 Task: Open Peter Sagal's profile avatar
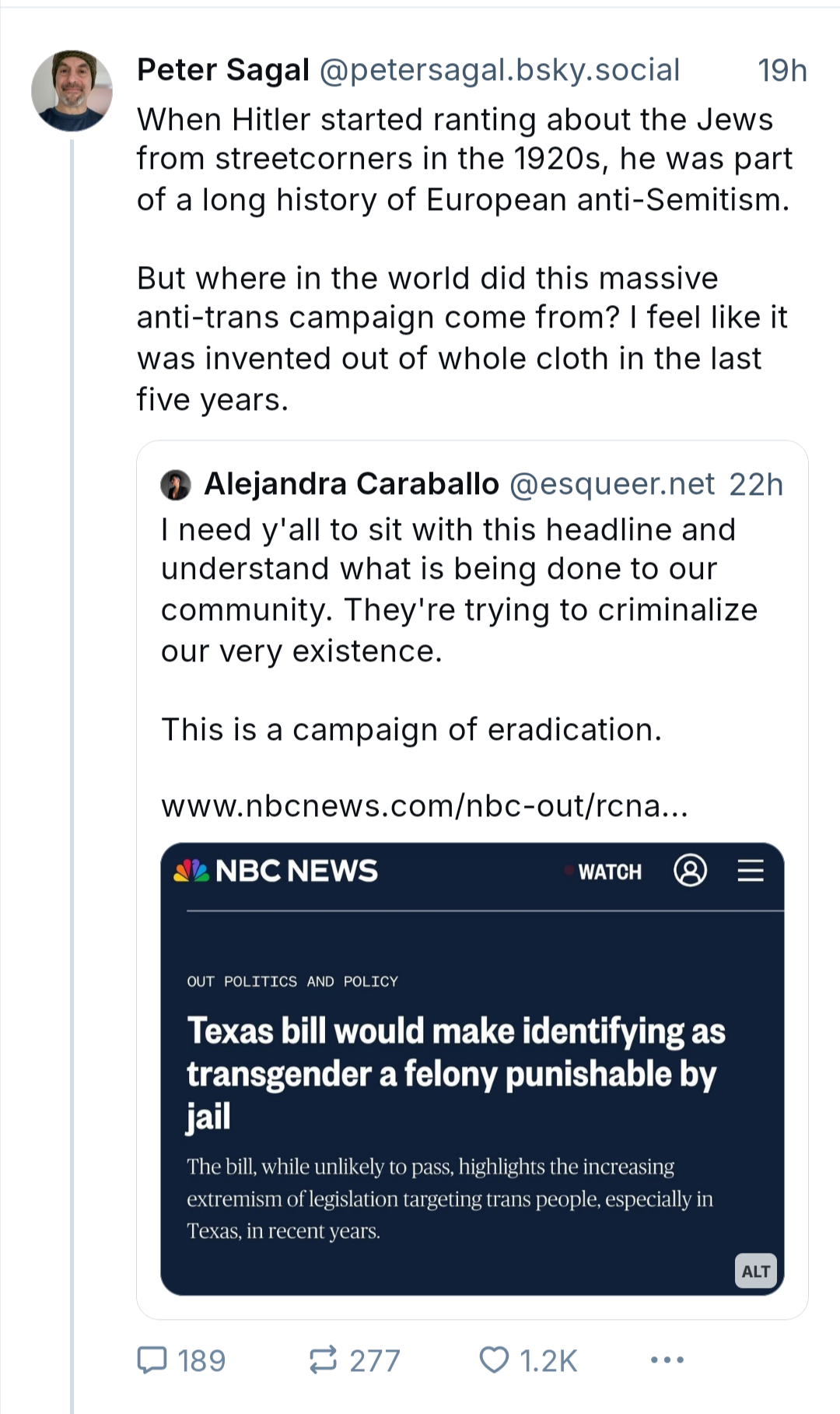click(x=72, y=90)
